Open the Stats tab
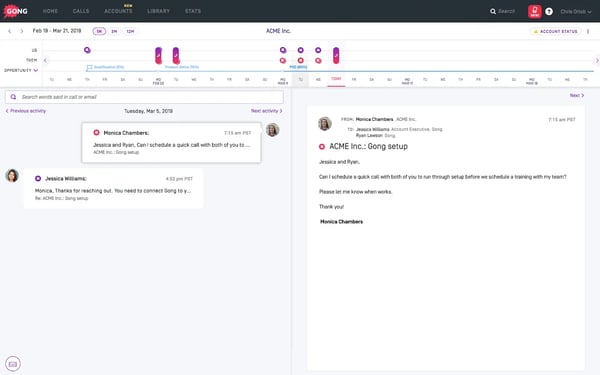This screenshot has height=375, width=600. (193, 11)
